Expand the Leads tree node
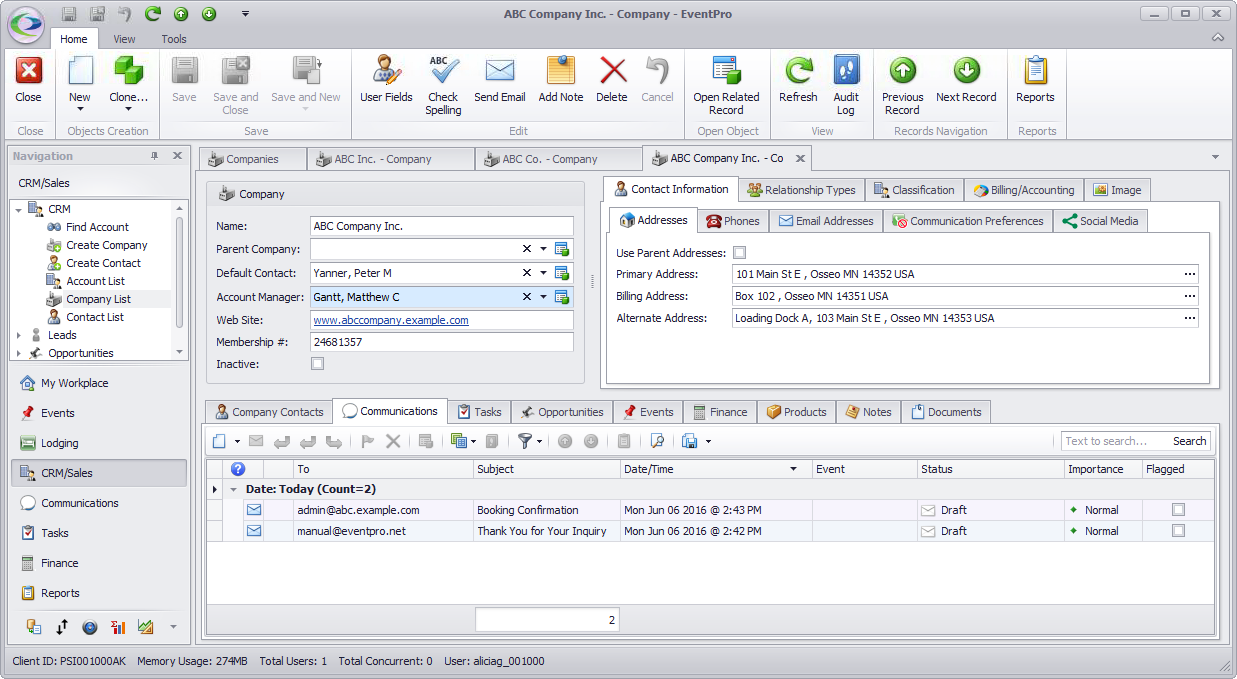Screen dimensions: 1237x679 [x=17, y=335]
